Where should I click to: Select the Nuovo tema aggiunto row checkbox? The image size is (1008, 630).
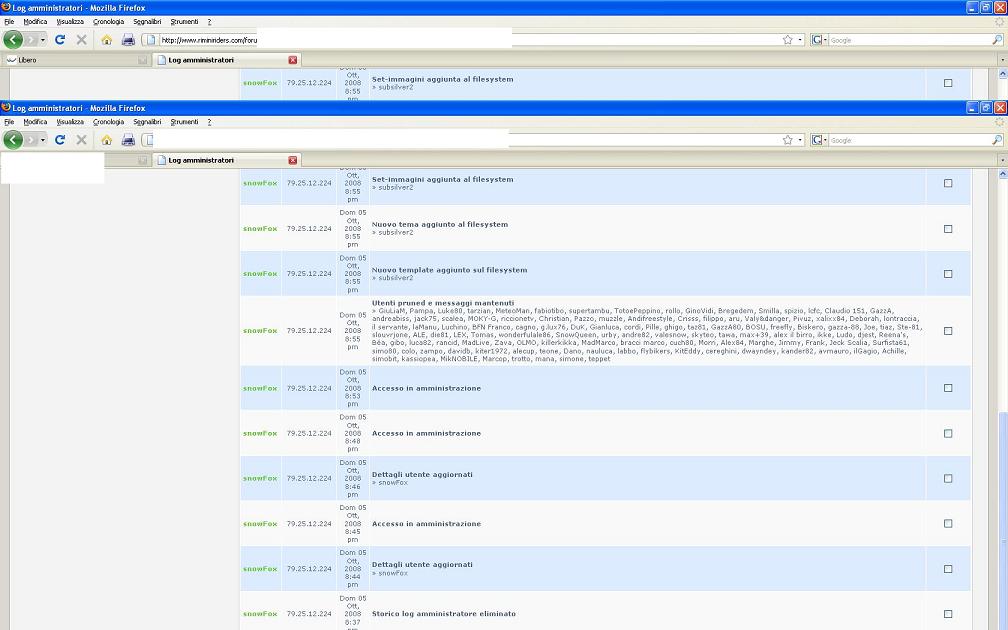coord(948,229)
